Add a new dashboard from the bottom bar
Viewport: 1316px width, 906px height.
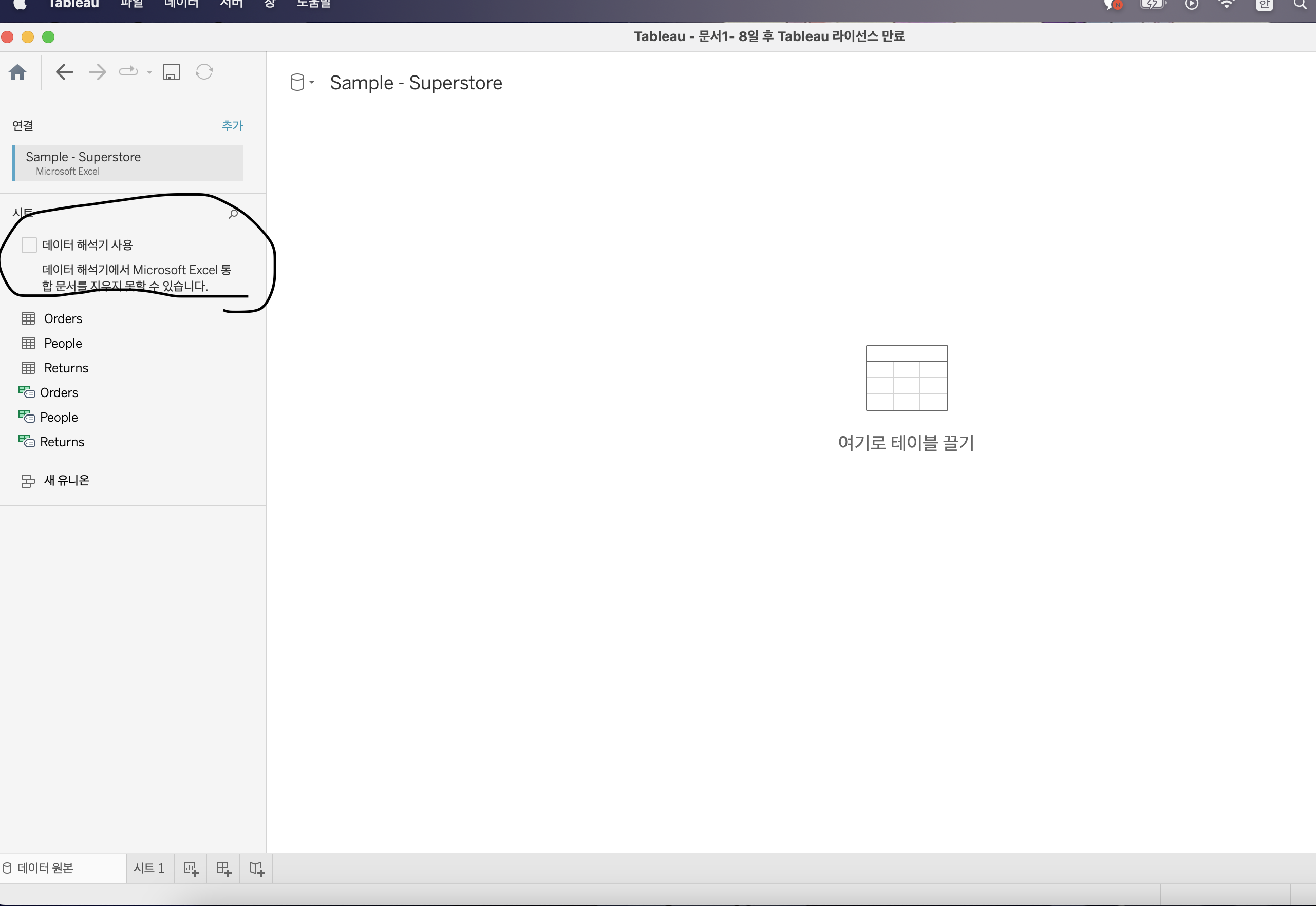223,869
